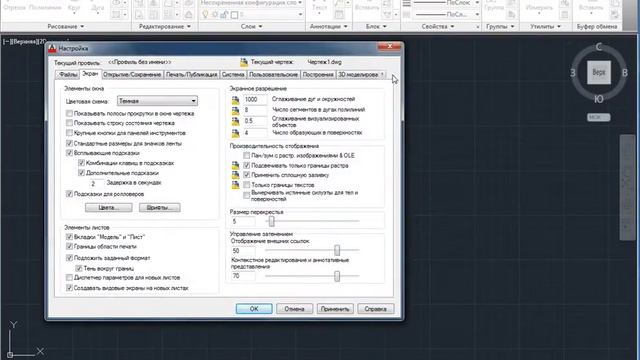
Task: Uncheck 'Стандартные размеры для значков ленты'
Action: [x=69, y=143]
